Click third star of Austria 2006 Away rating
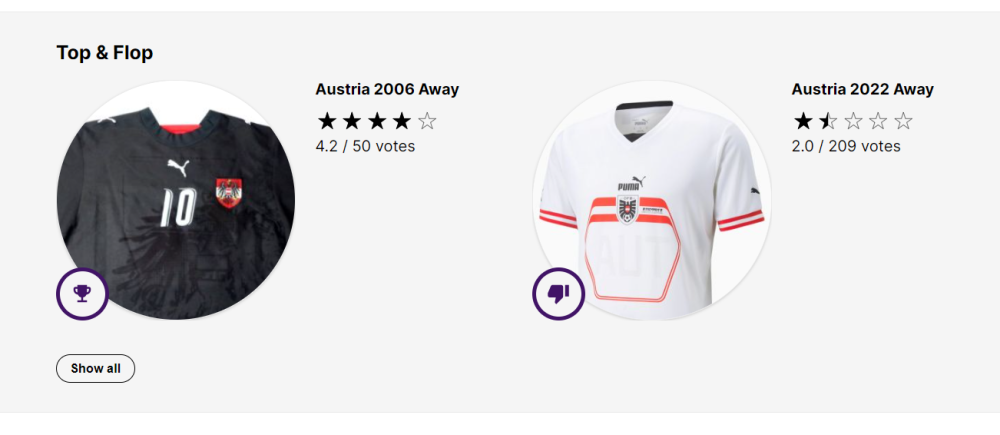Screen dimensions: 1000x435 point(377,122)
